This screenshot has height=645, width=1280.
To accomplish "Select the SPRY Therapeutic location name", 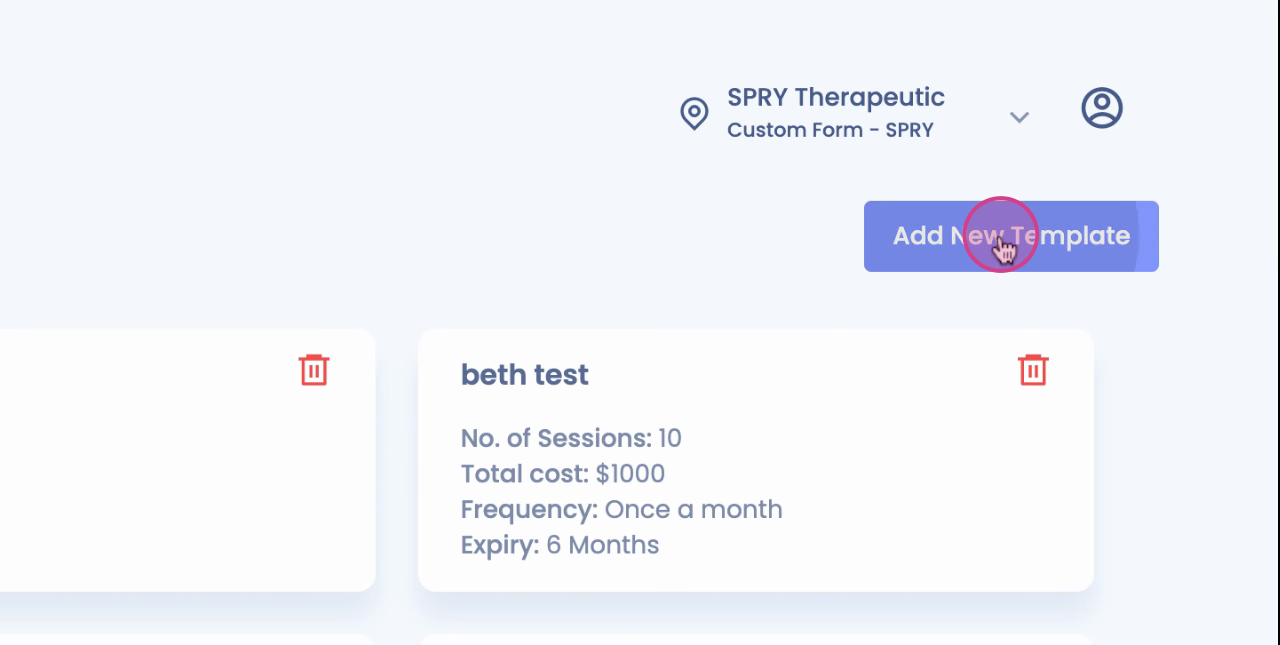I will point(835,97).
